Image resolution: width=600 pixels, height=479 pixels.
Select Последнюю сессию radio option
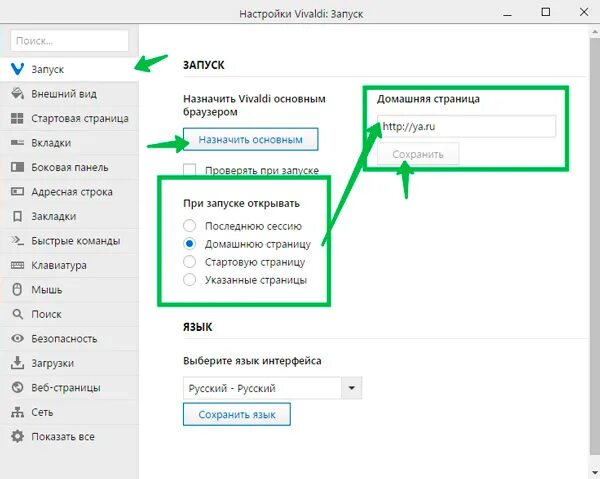(x=189, y=226)
